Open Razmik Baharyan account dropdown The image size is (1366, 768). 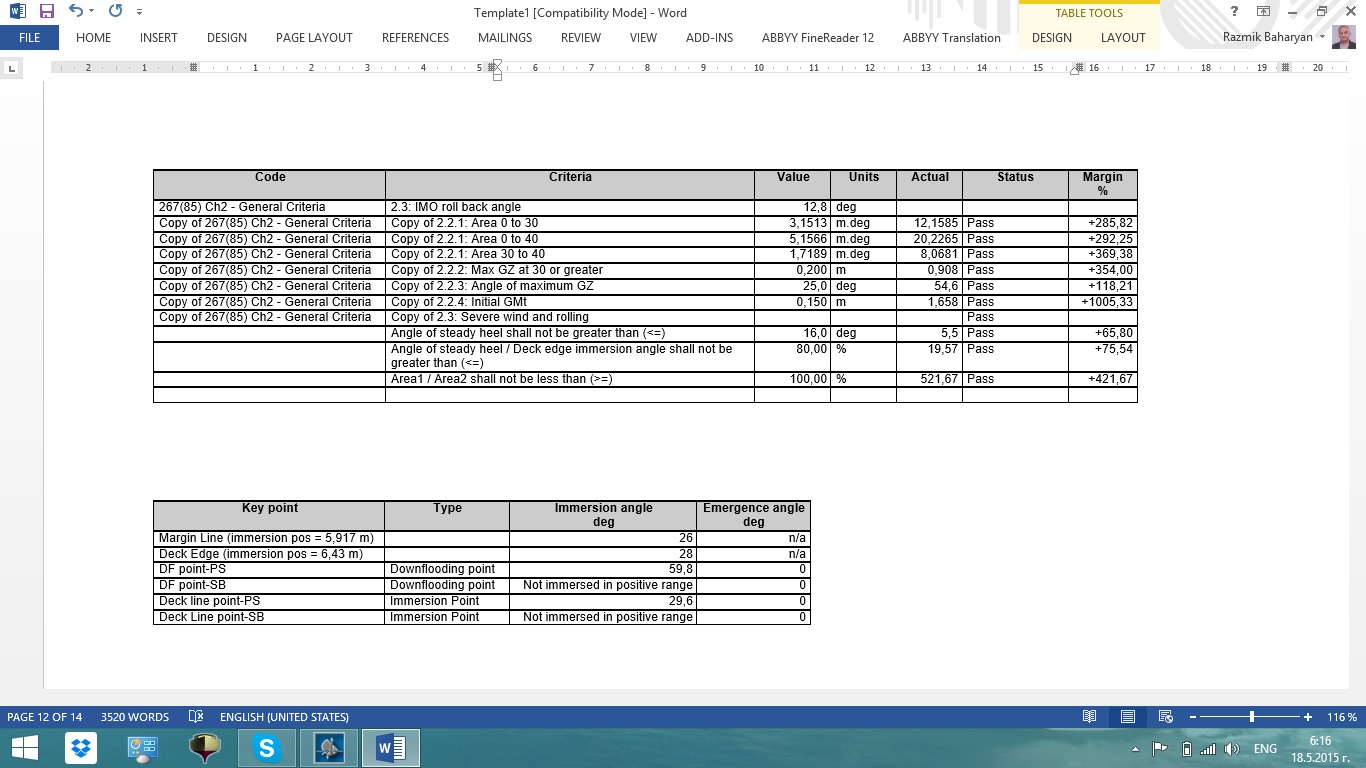tap(1322, 37)
